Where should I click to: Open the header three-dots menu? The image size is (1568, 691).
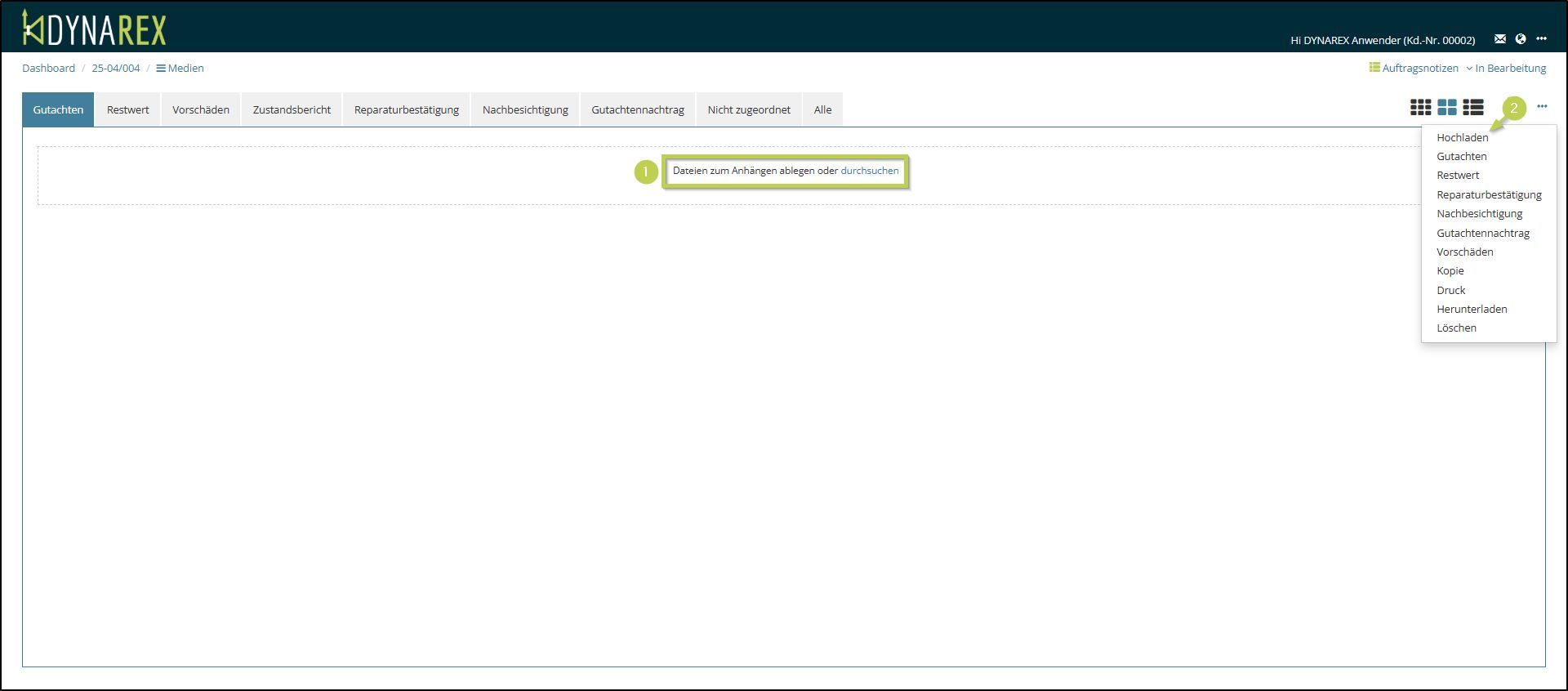coord(1541,39)
